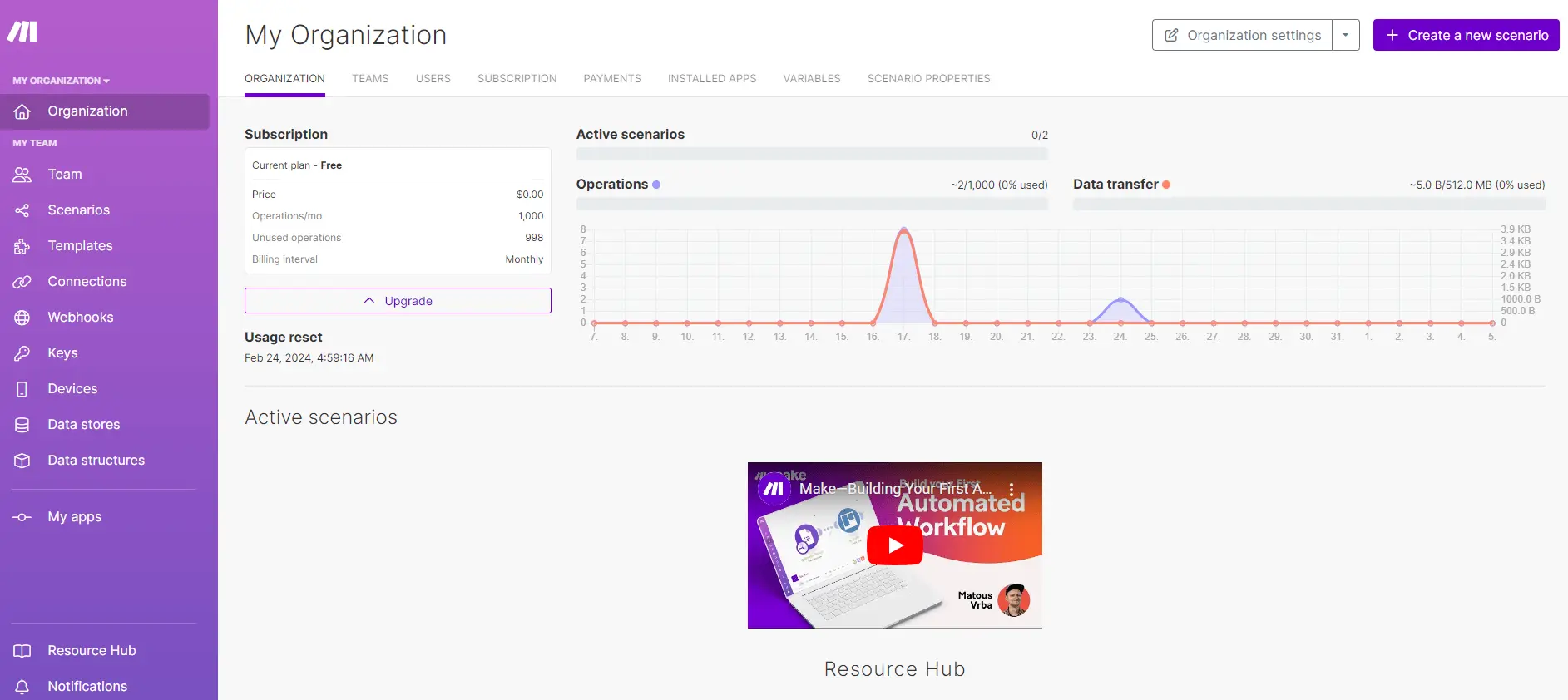Click the Make logo in sidebar
This screenshot has width=1568, height=700.
pyautogui.click(x=22, y=32)
